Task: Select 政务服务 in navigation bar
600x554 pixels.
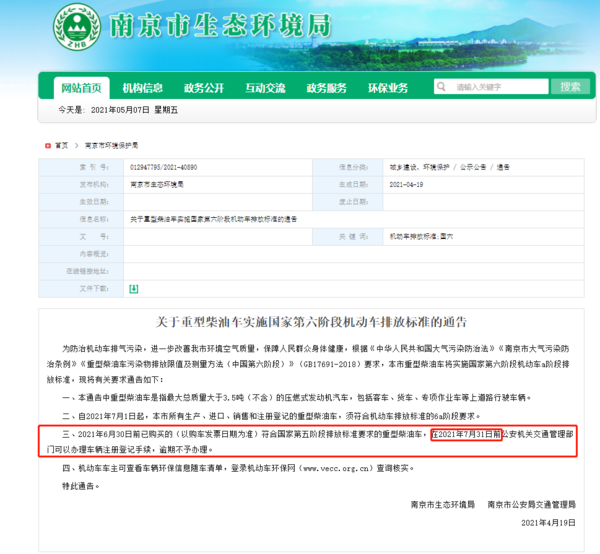Action: [x=326, y=87]
